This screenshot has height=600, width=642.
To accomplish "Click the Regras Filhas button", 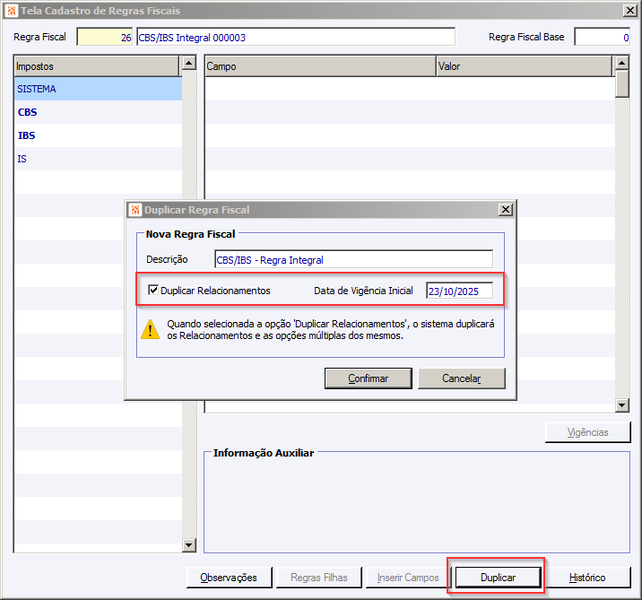I will 319,577.
